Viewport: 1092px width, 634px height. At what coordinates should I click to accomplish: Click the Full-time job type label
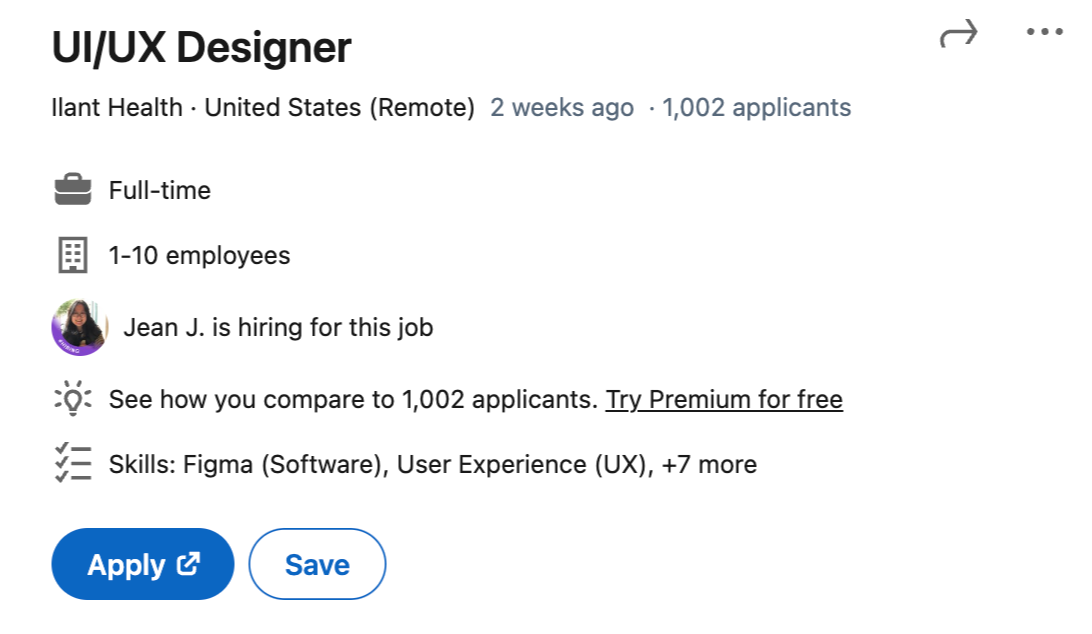point(160,190)
